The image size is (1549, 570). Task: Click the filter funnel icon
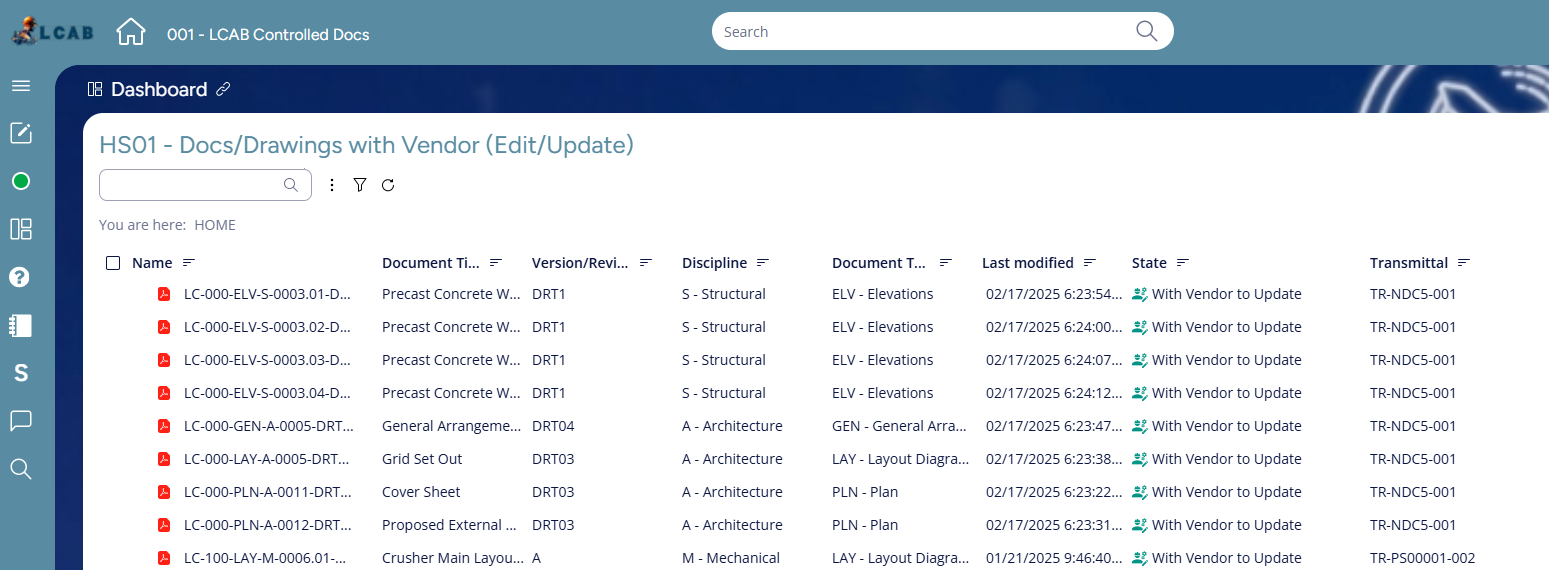point(360,185)
